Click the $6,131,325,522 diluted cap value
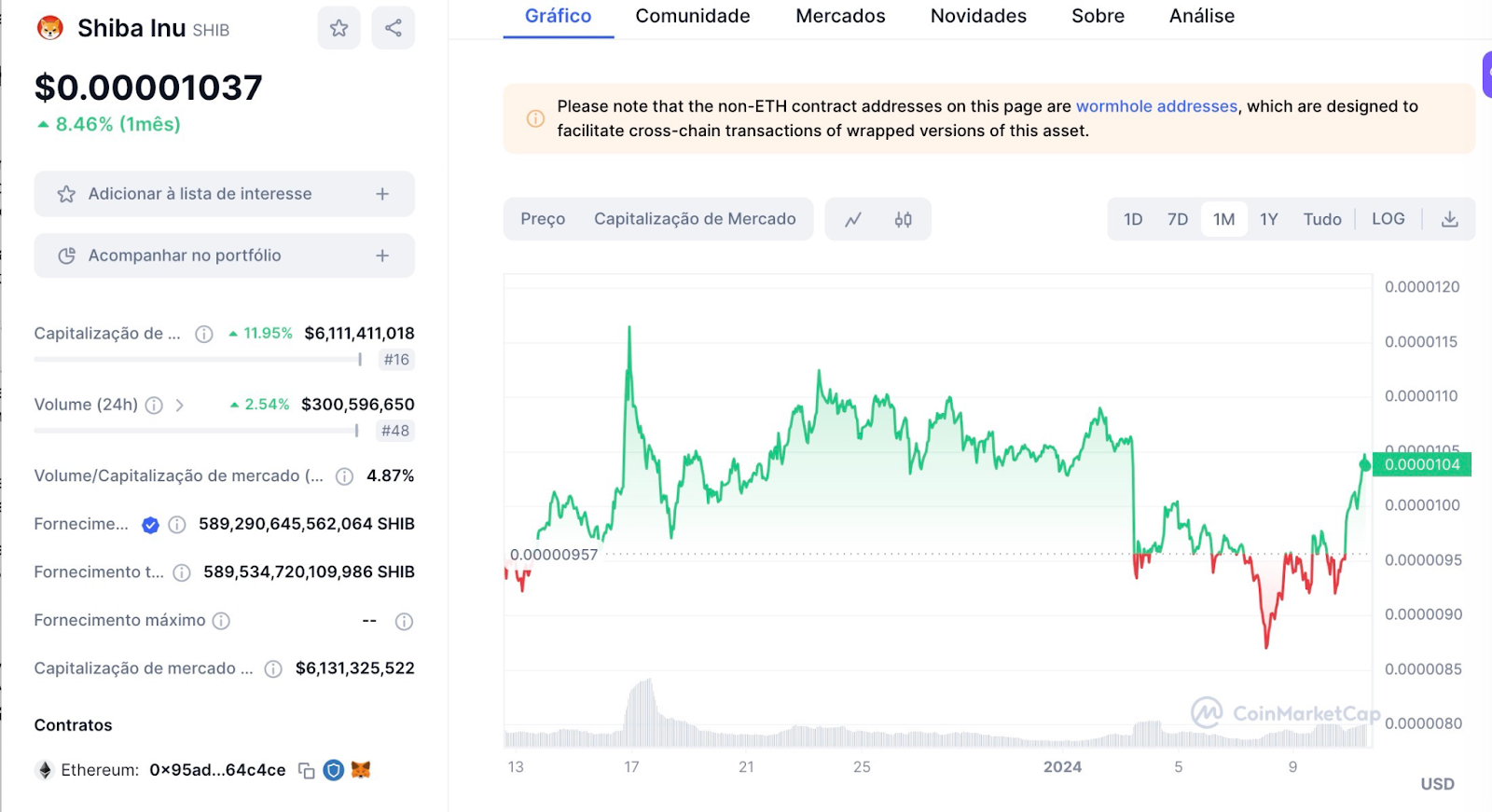The image size is (1492, 812). click(x=355, y=668)
